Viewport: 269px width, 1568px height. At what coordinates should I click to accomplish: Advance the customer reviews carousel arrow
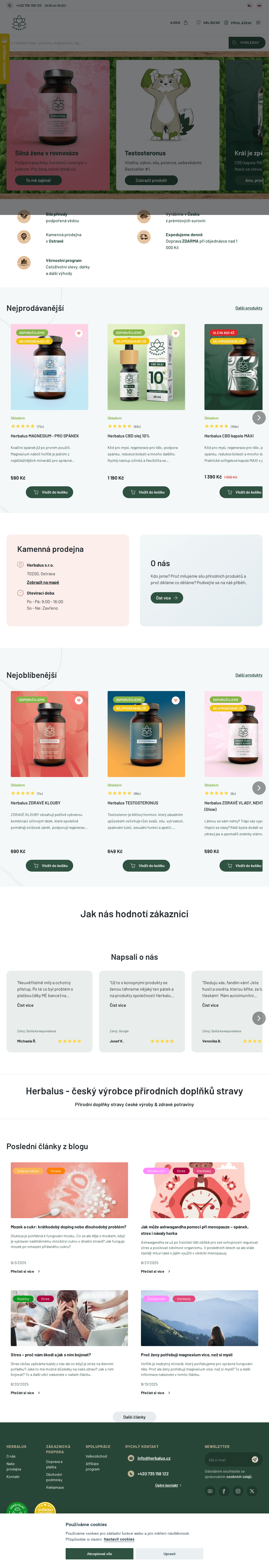pyautogui.click(x=259, y=1018)
